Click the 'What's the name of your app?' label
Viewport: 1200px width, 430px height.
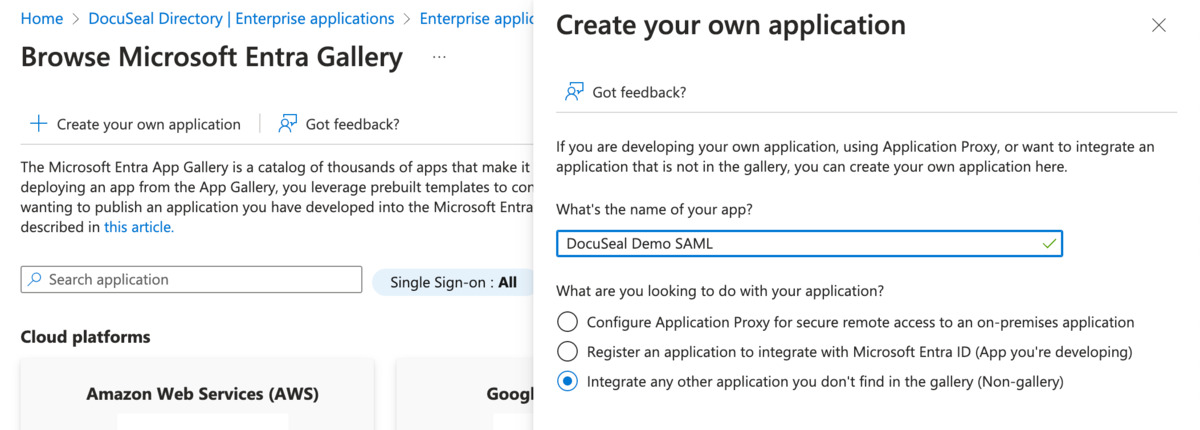coord(654,210)
